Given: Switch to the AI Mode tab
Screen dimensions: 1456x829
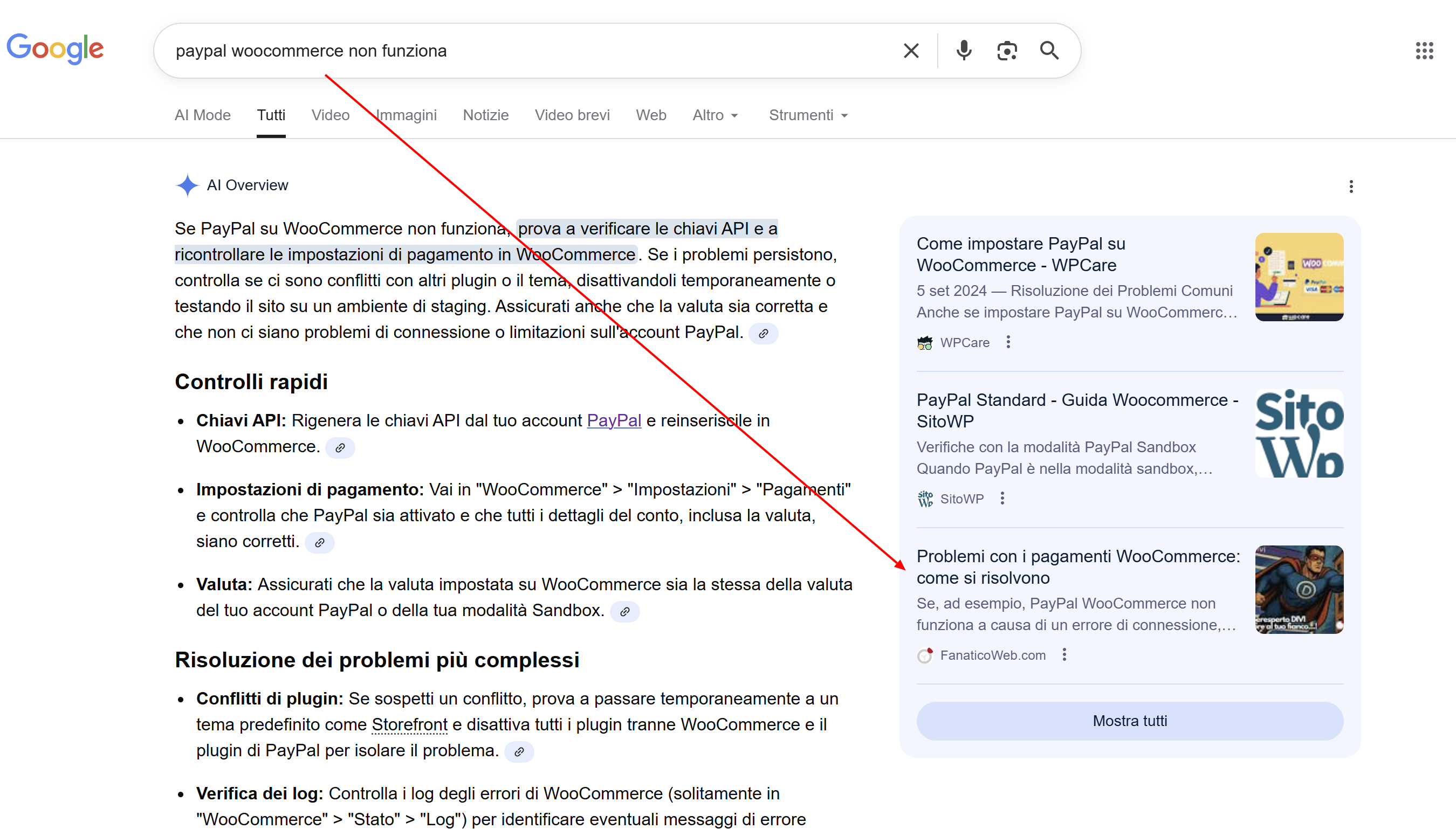Looking at the screenshot, I should [x=202, y=115].
